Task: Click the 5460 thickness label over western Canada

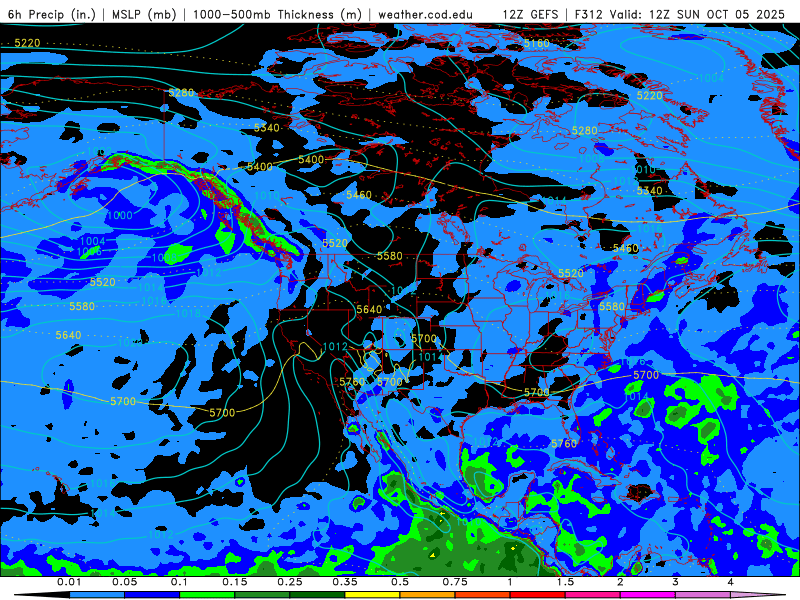Action: 359,195
